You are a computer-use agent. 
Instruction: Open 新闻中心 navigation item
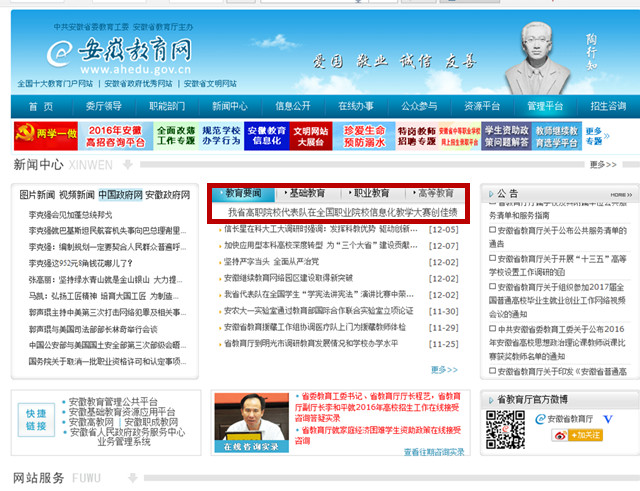click(230, 106)
